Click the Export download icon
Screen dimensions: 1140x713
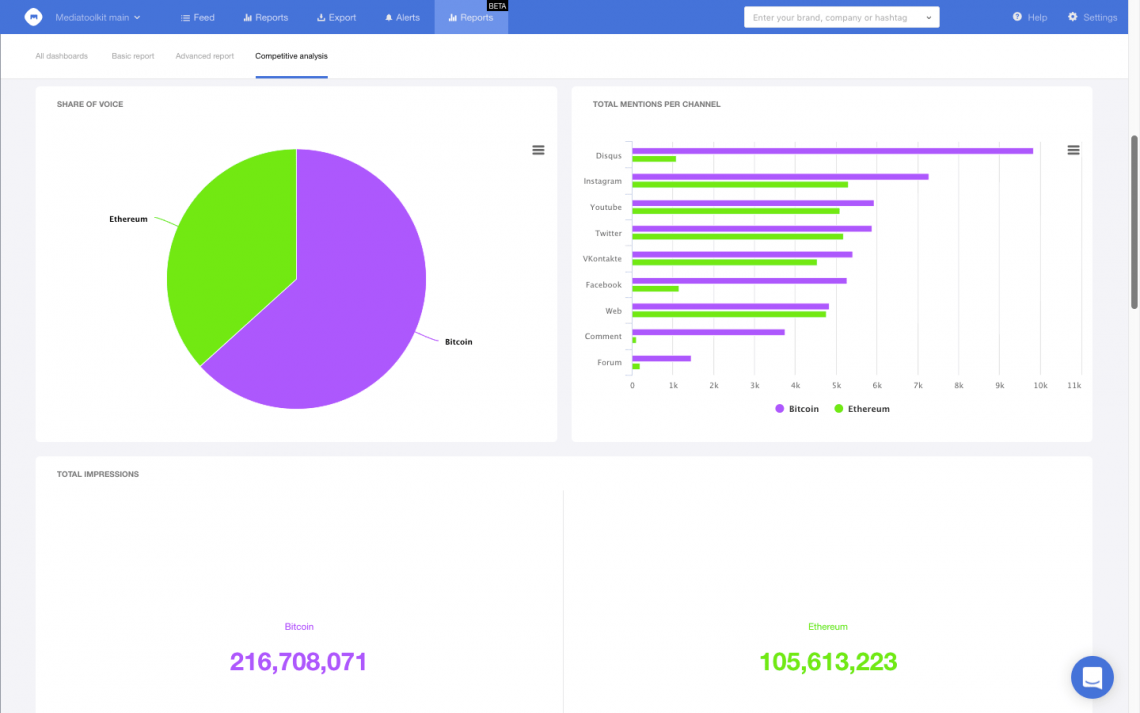click(321, 18)
